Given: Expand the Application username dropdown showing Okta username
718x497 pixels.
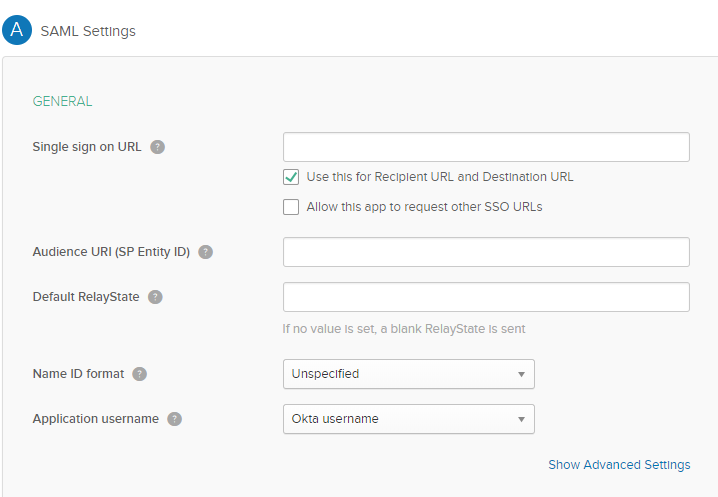Looking at the screenshot, I should (x=409, y=419).
